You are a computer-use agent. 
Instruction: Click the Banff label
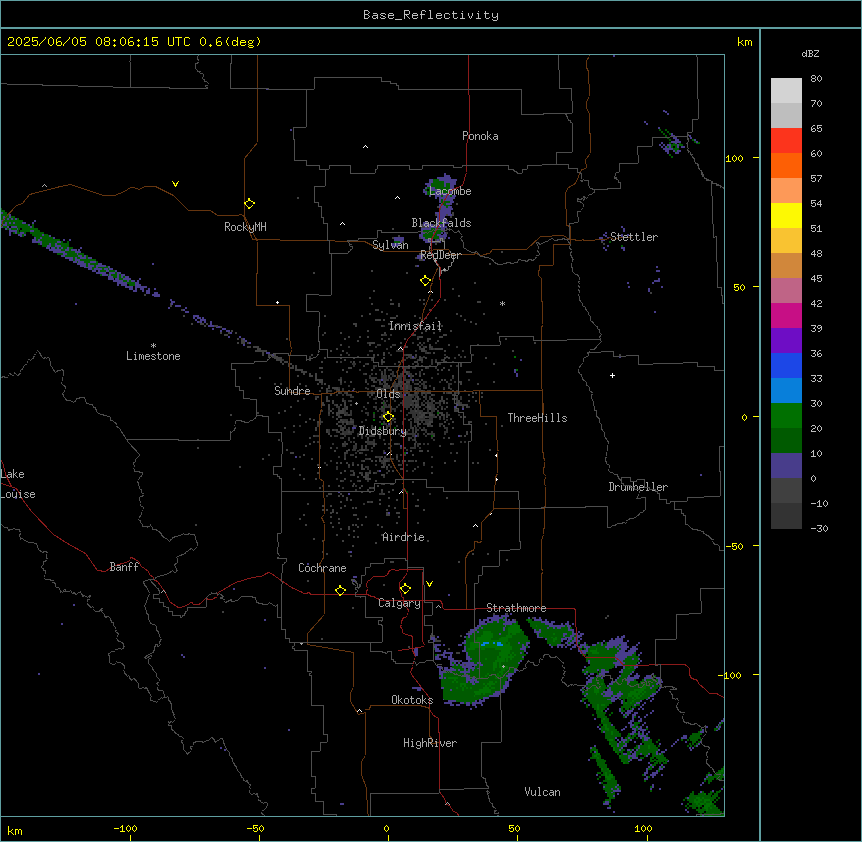coord(124,567)
